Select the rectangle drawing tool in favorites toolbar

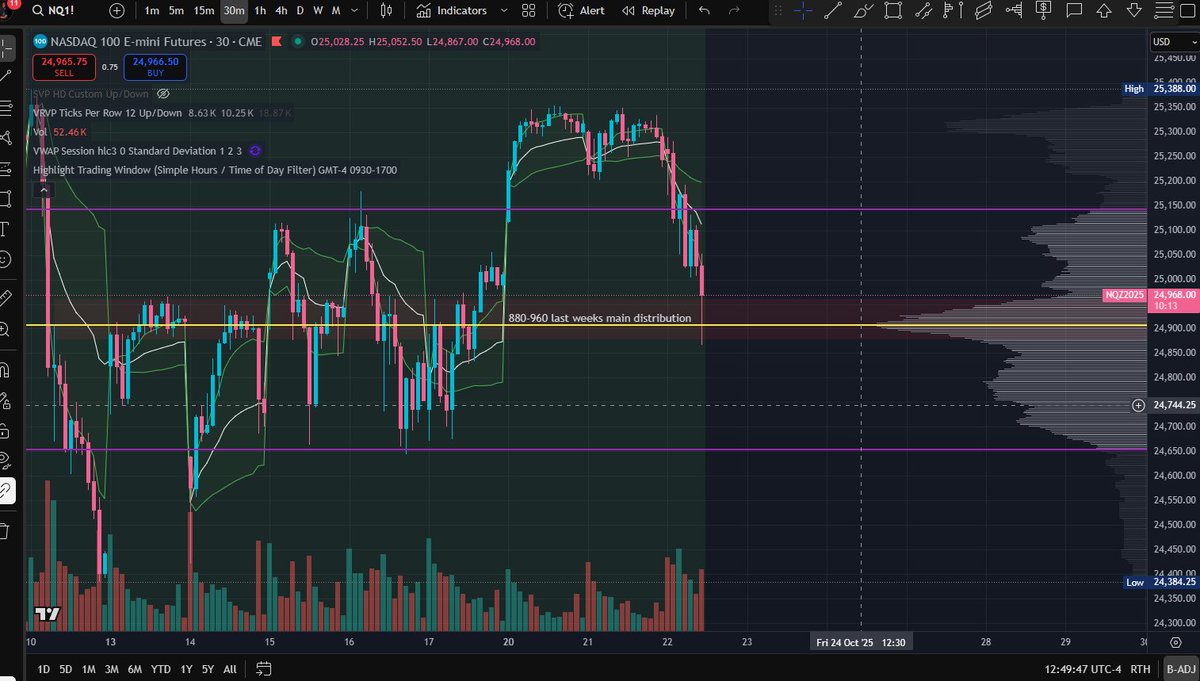click(x=893, y=10)
